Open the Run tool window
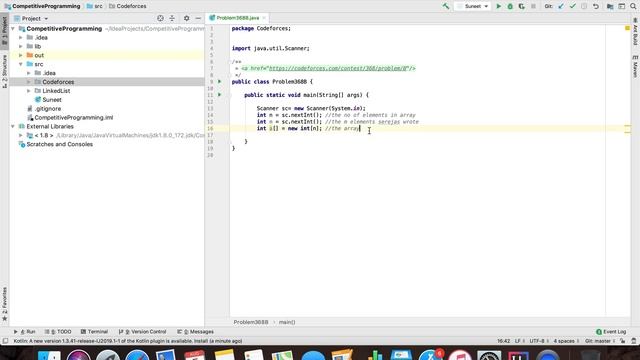 pos(24,332)
